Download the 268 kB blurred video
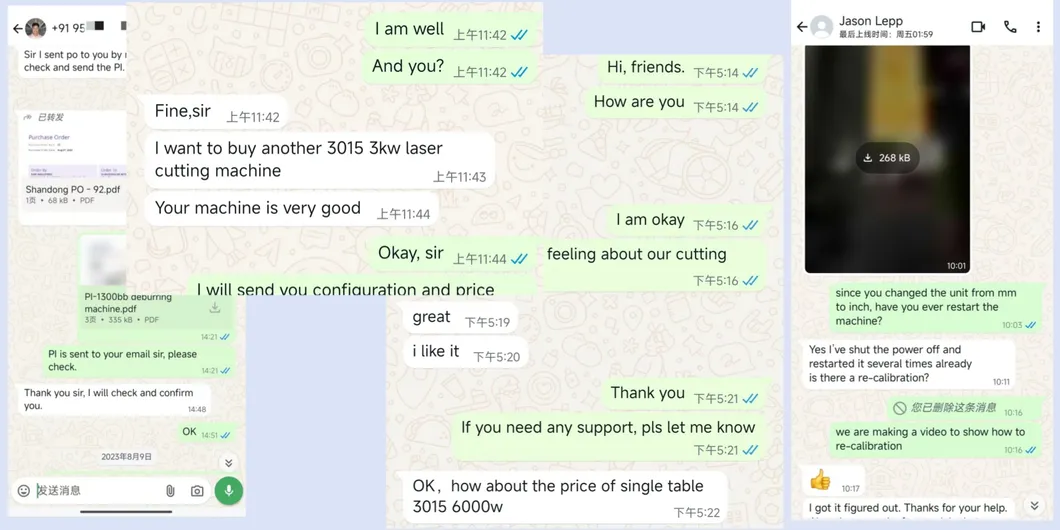Screen dimensions: 1060x530 point(888,158)
